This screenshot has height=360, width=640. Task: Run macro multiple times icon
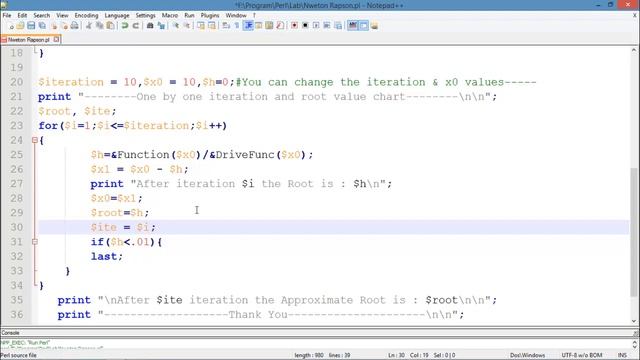coord(327,26)
